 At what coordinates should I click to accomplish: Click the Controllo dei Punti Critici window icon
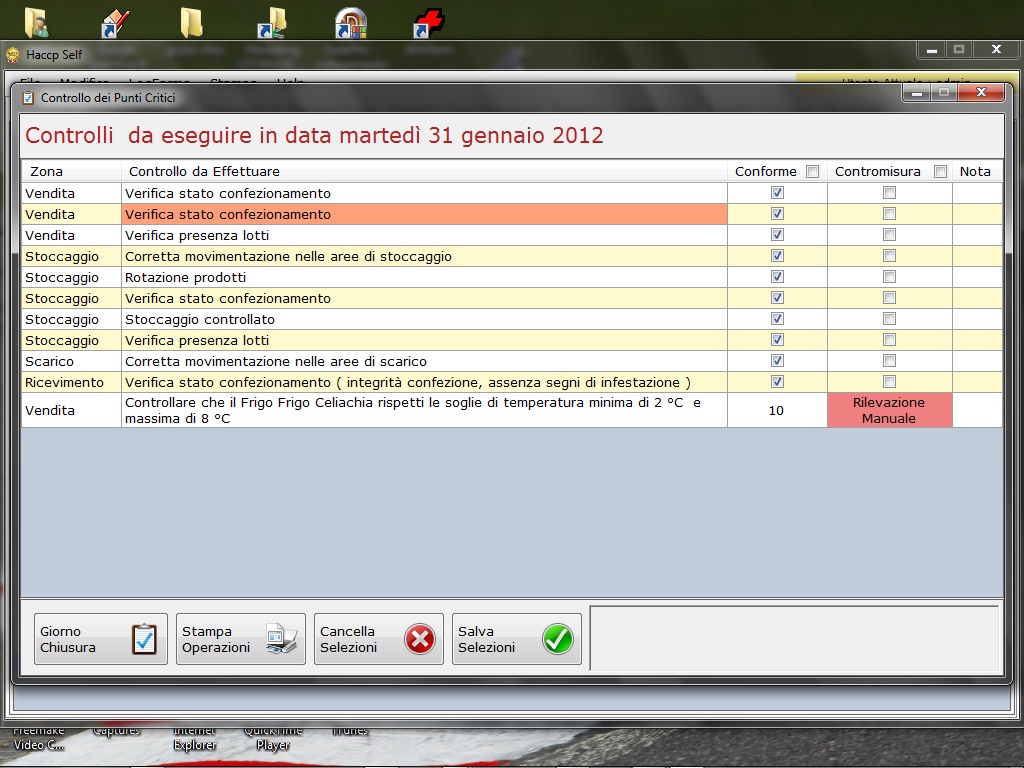(x=28, y=97)
